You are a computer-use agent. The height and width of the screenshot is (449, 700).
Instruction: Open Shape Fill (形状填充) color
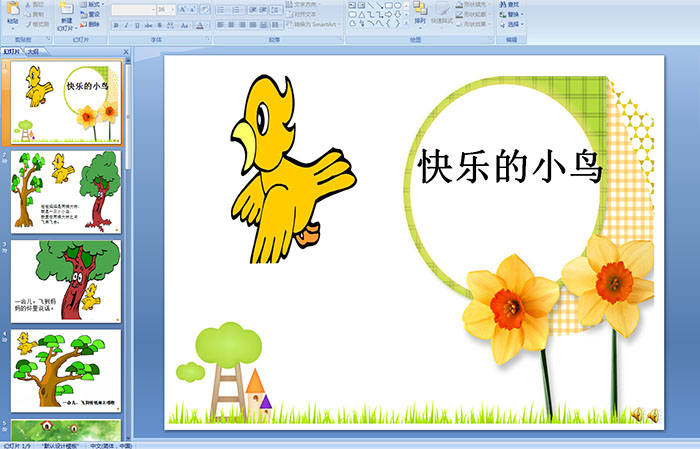point(473,4)
